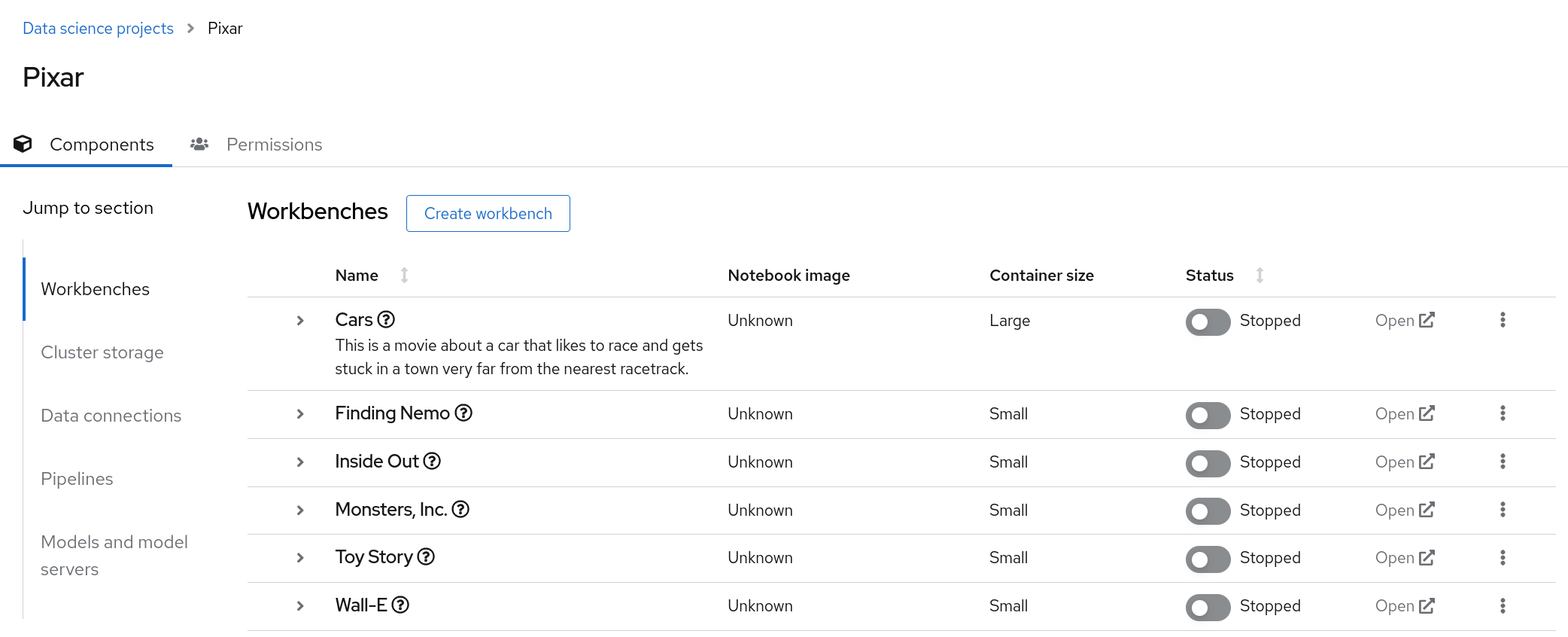Click the help icon next to Wall-E
Screen dimensions: 1568x637
tap(400, 605)
